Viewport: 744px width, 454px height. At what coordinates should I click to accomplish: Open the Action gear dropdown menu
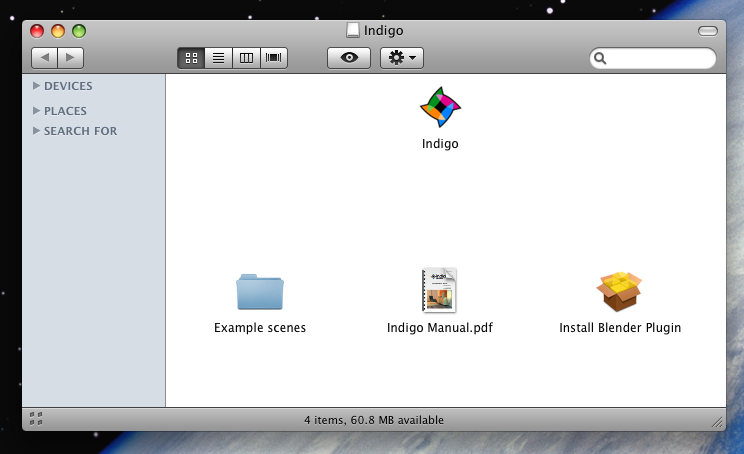pyautogui.click(x=402, y=58)
